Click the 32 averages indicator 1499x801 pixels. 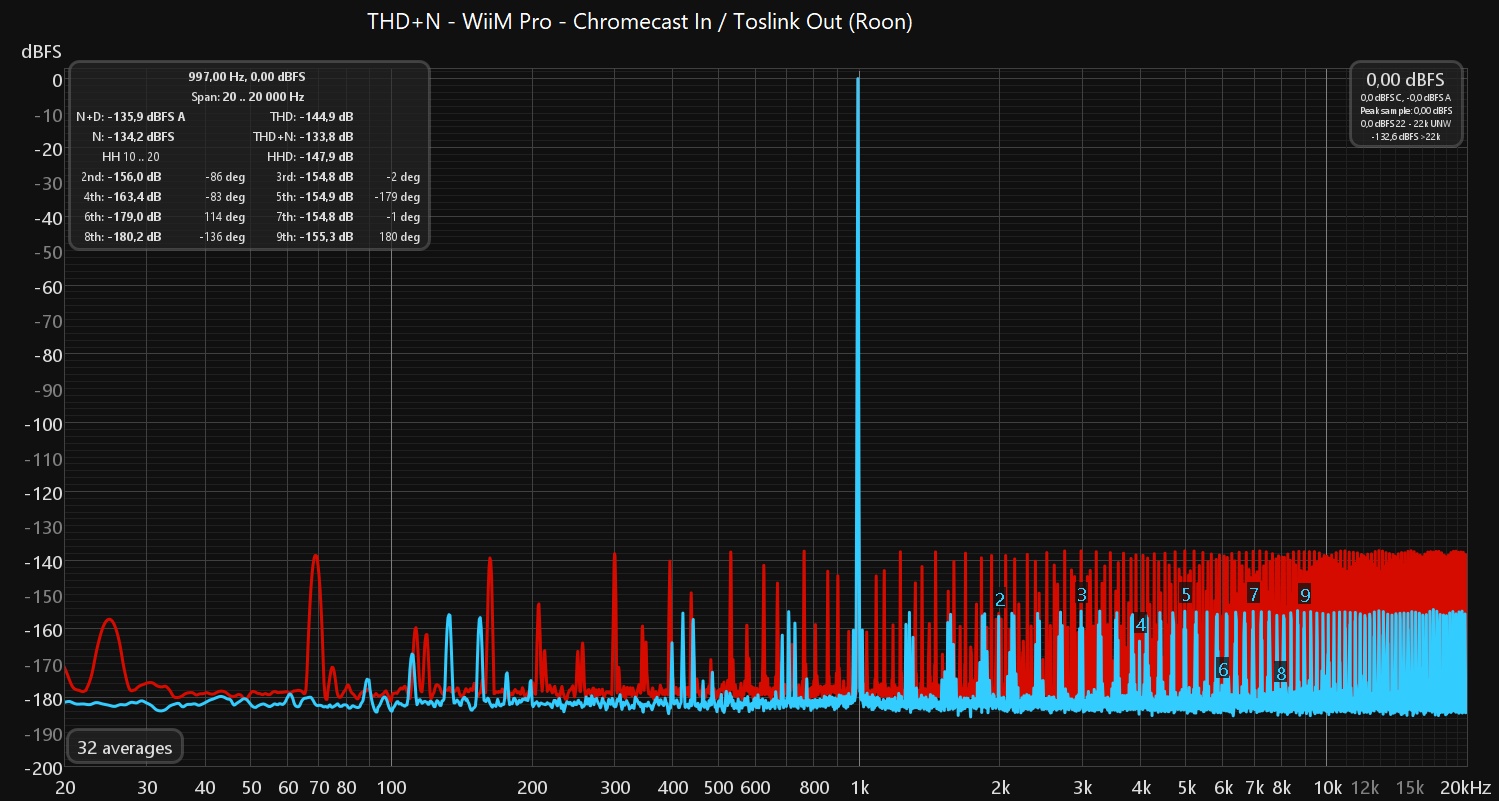point(124,747)
